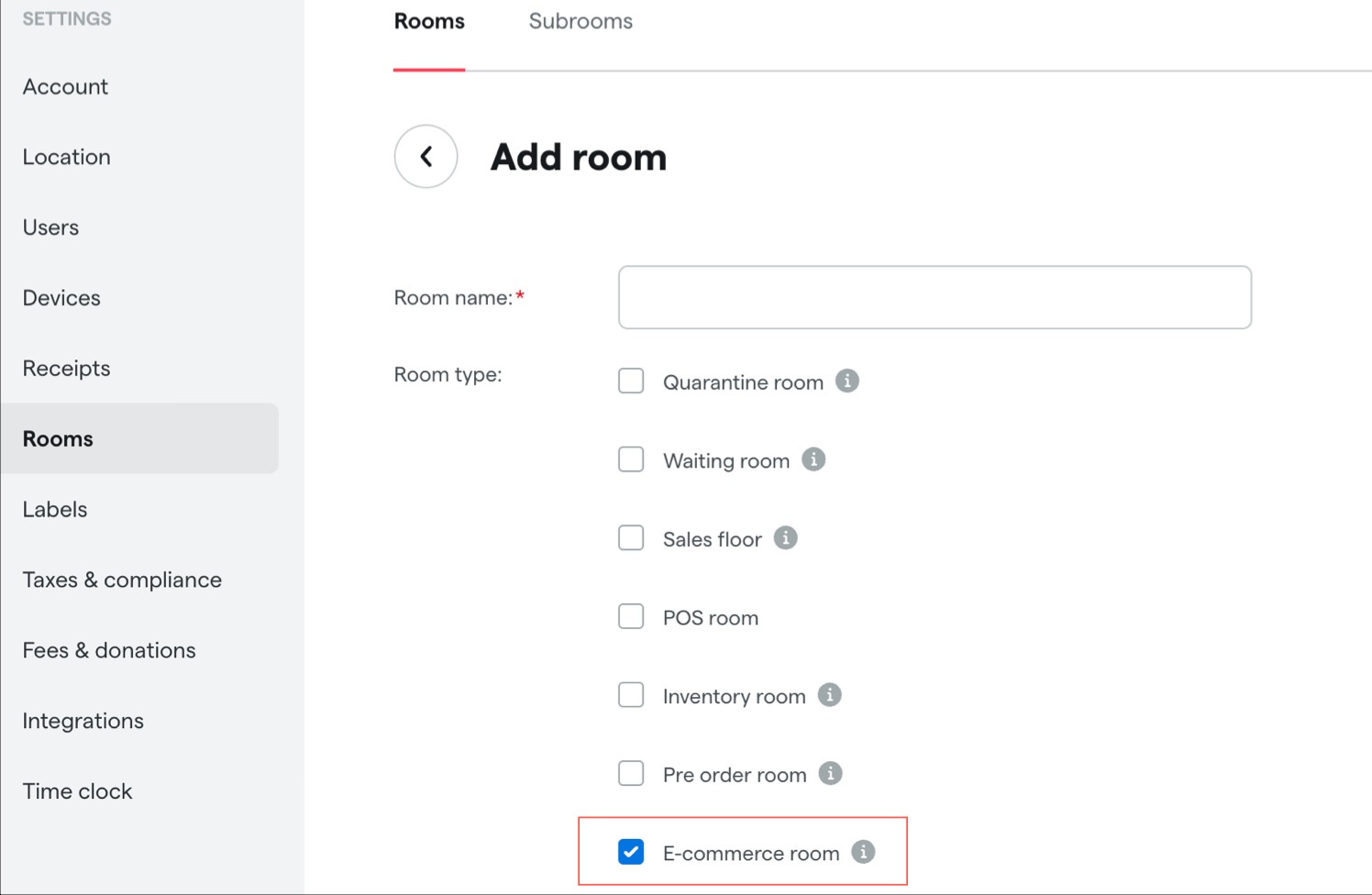Check the Waiting room option

click(631, 459)
